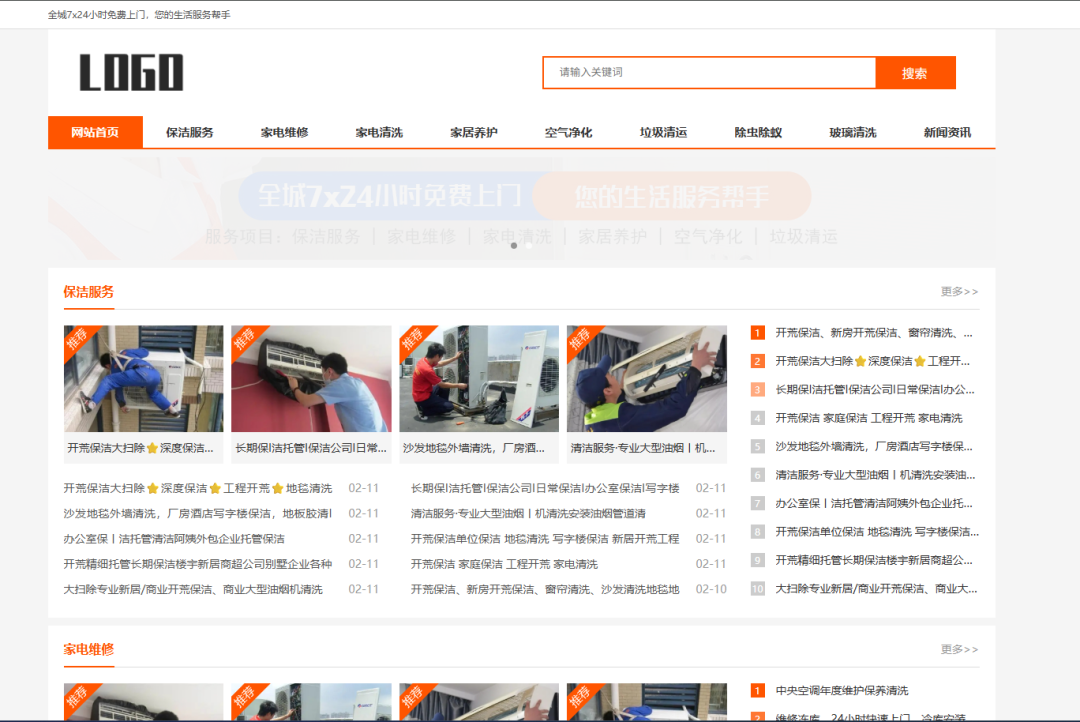Click rank 1 item 开荒保洁、新房开荒保洁

[x=874, y=333]
